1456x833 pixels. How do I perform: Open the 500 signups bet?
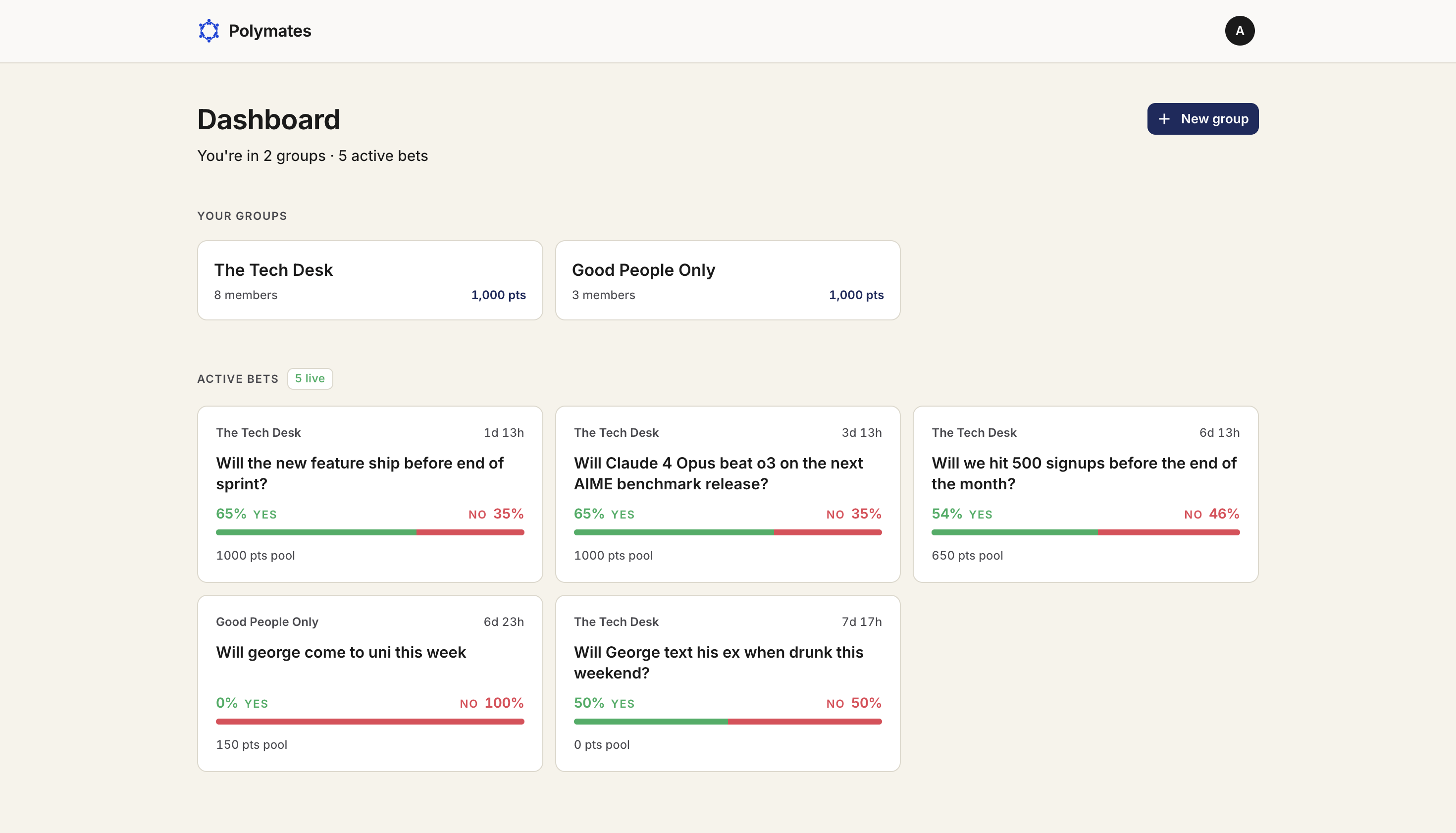click(x=1085, y=494)
